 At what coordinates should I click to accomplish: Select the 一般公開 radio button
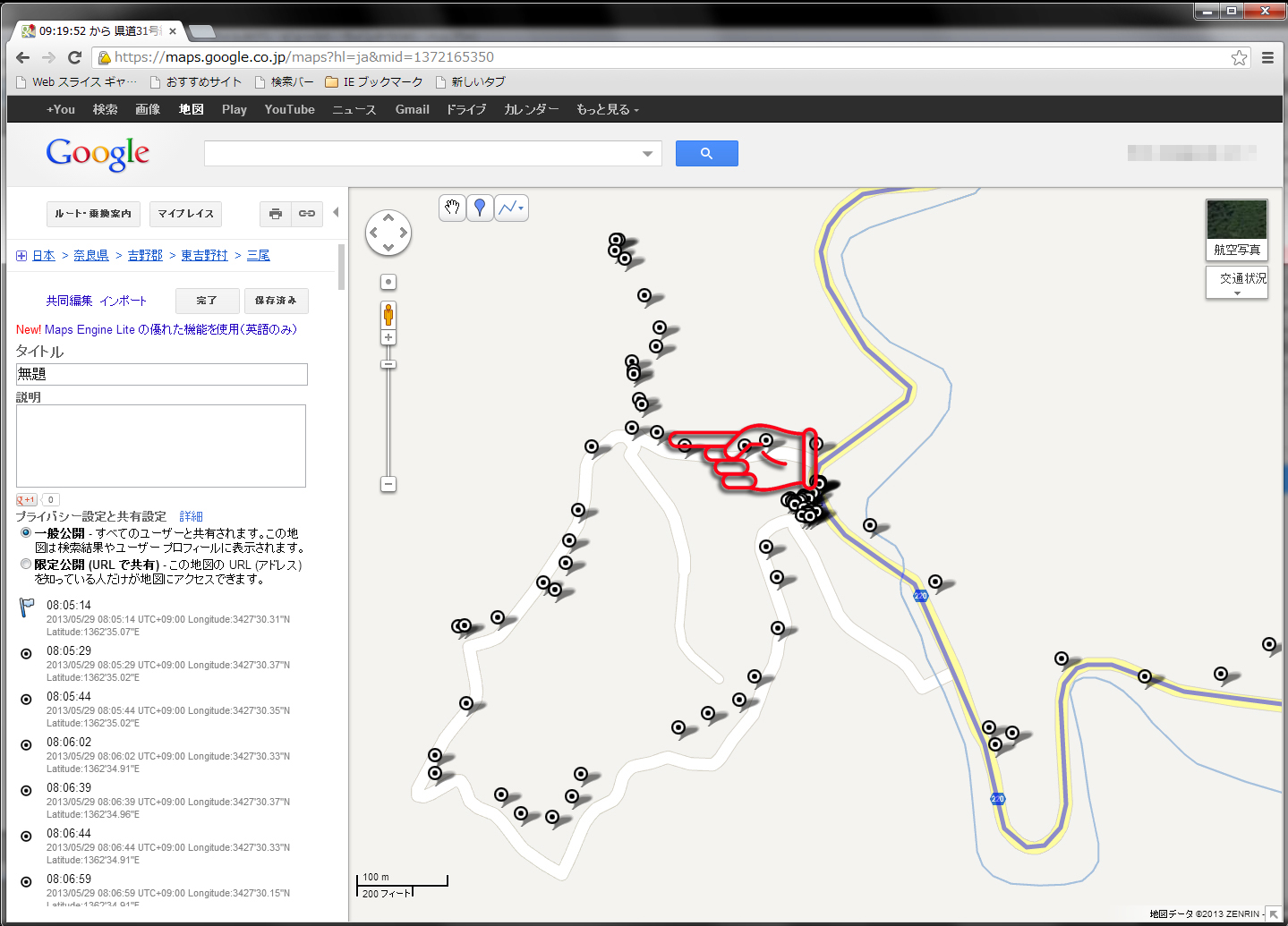tap(26, 532)
